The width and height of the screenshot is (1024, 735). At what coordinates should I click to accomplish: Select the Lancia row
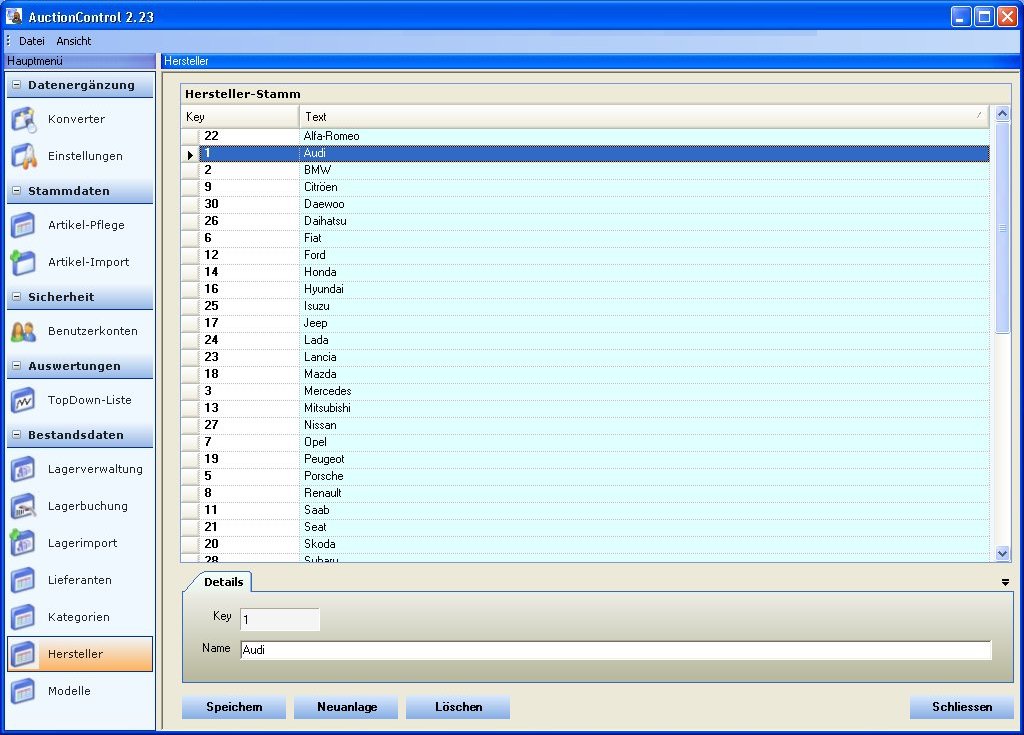pos(585,357)
